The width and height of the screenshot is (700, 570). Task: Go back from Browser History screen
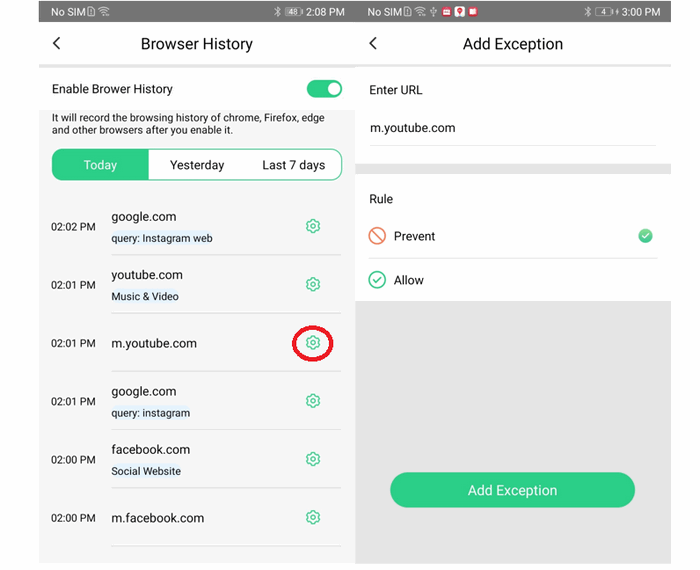(57, 43)
